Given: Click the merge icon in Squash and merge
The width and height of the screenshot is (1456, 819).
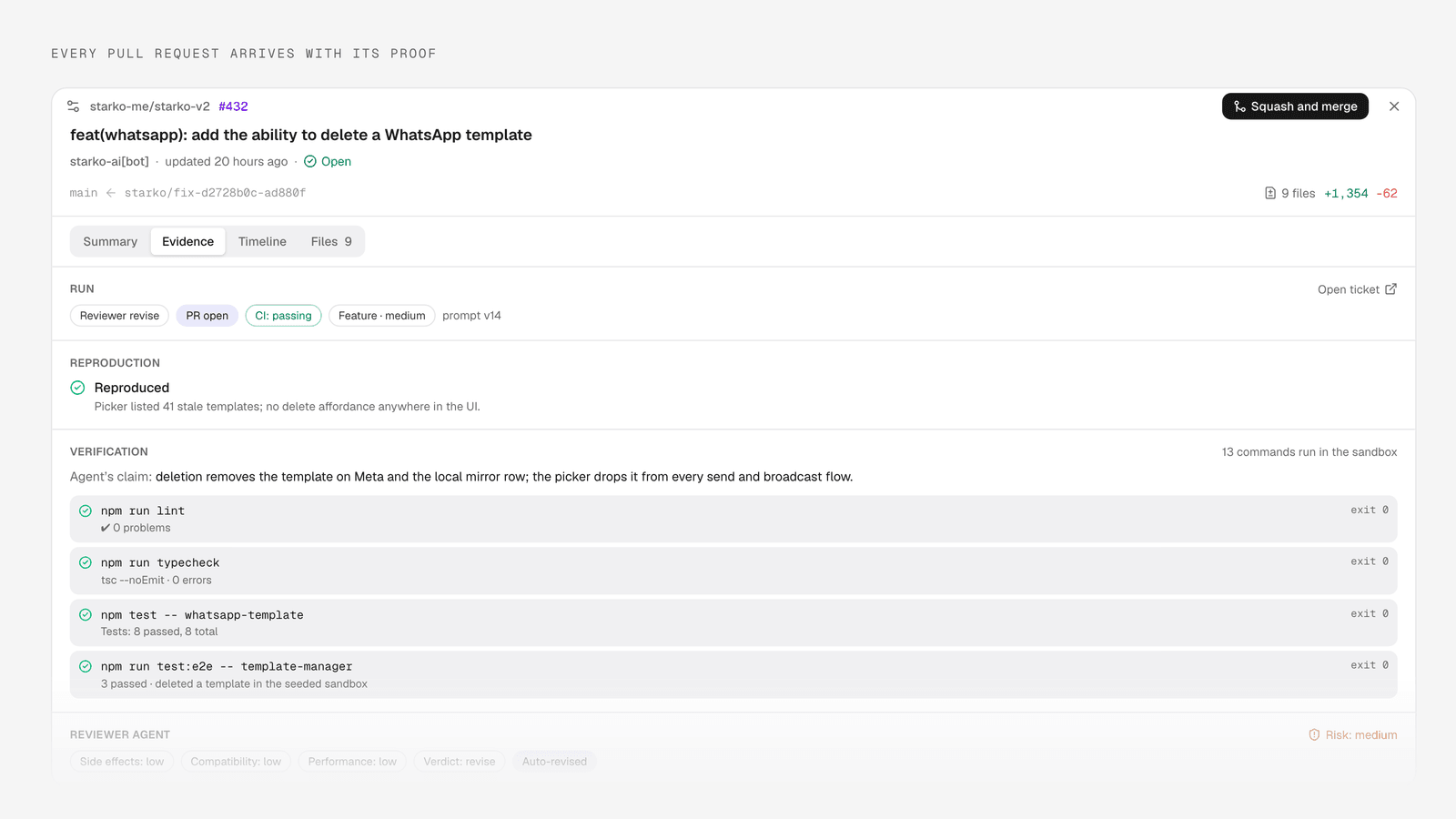Looking at the screenshot, I should point(1239,106).
